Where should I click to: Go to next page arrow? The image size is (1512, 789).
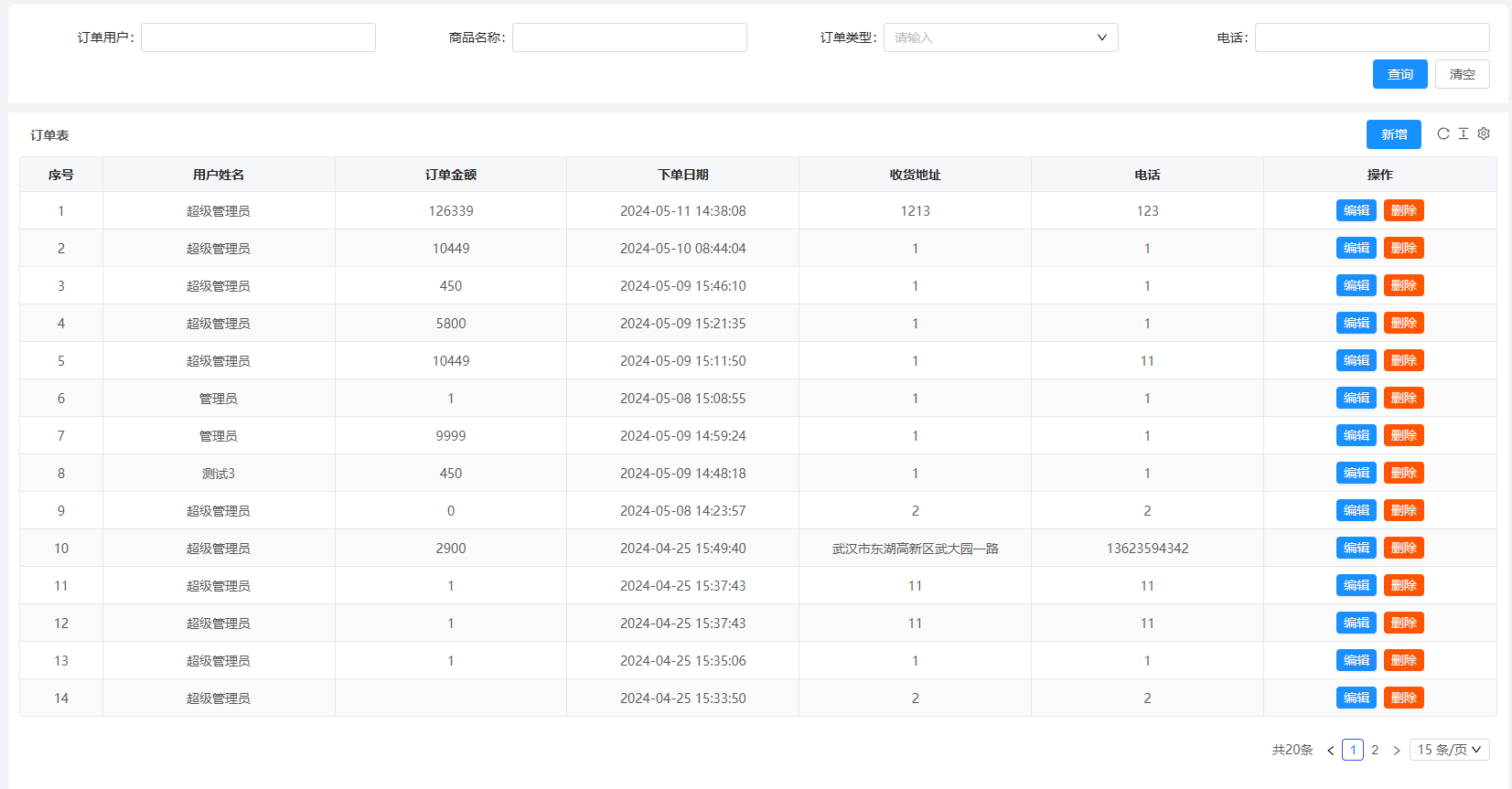point(1397,751)
